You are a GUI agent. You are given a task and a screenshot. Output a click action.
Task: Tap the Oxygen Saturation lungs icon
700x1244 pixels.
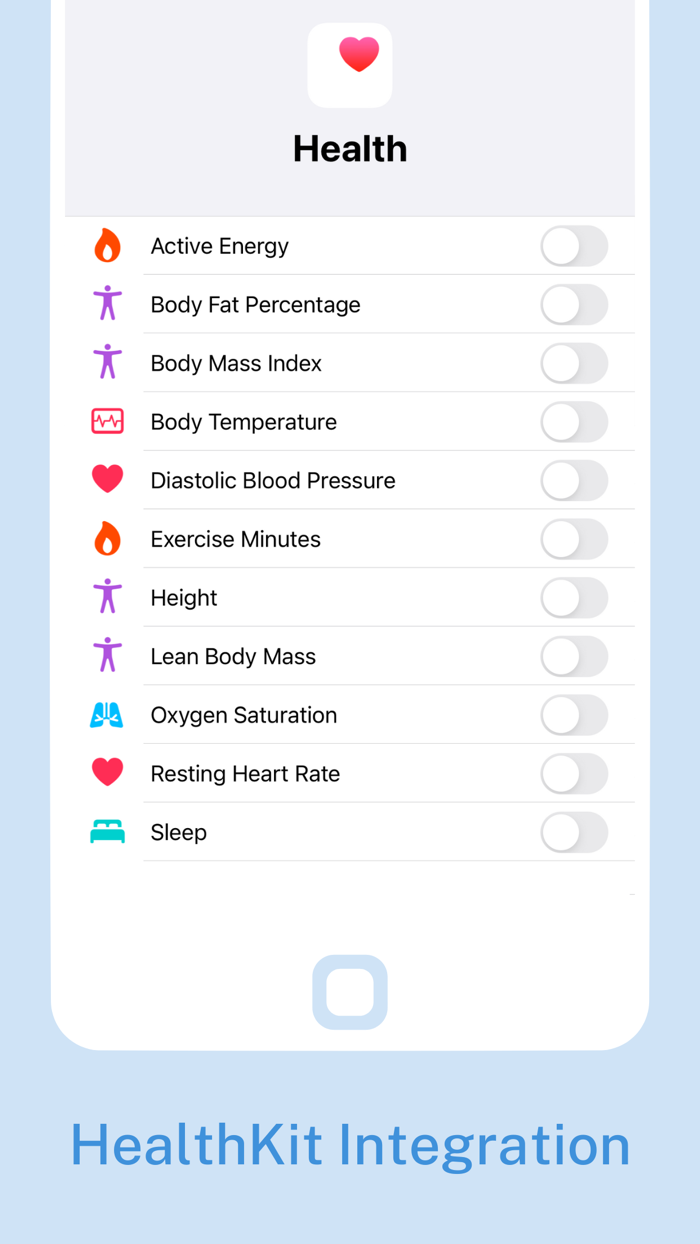click(x=107, y=714)
